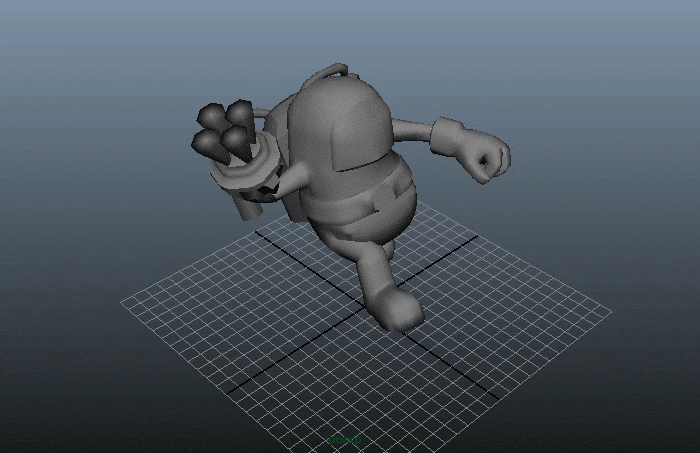Select the wrist cuff on the outstretched arm
Image resolution: width=700 pixels, height=453 pixels.
(447, 135)
